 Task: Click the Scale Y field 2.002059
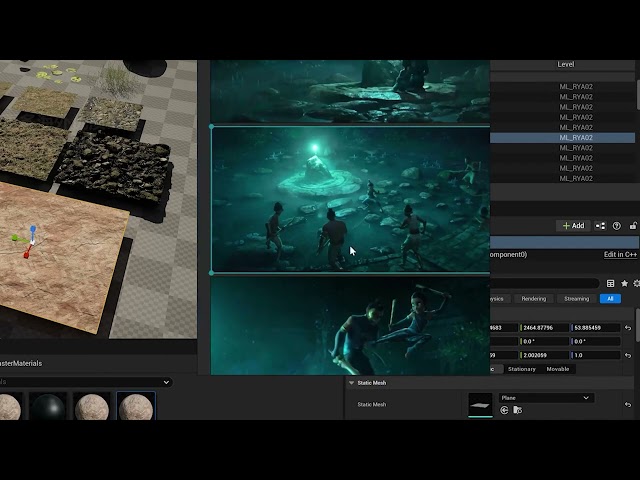point(544,356)
